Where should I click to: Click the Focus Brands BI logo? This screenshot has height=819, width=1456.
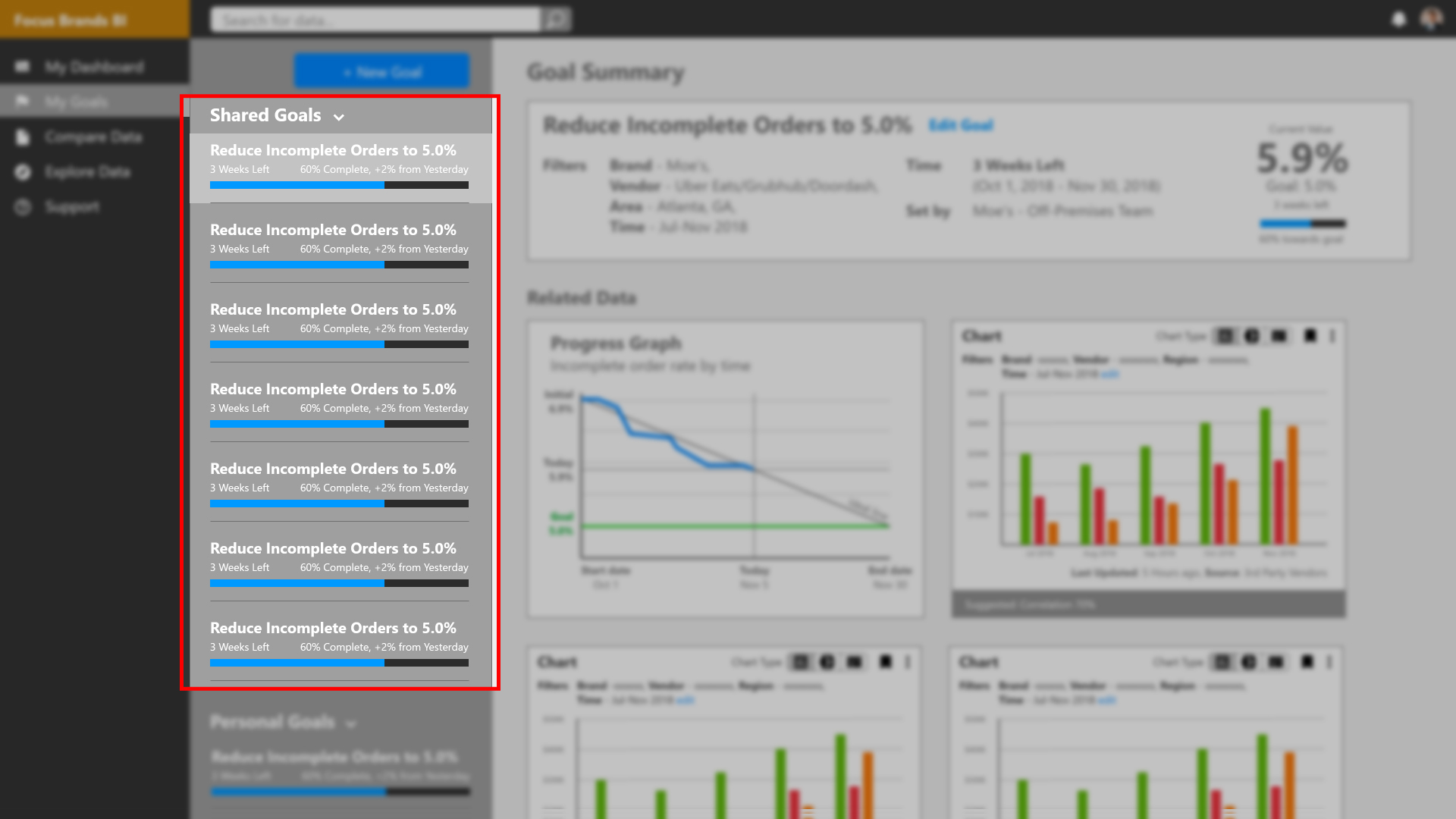[x=70, y=20]
